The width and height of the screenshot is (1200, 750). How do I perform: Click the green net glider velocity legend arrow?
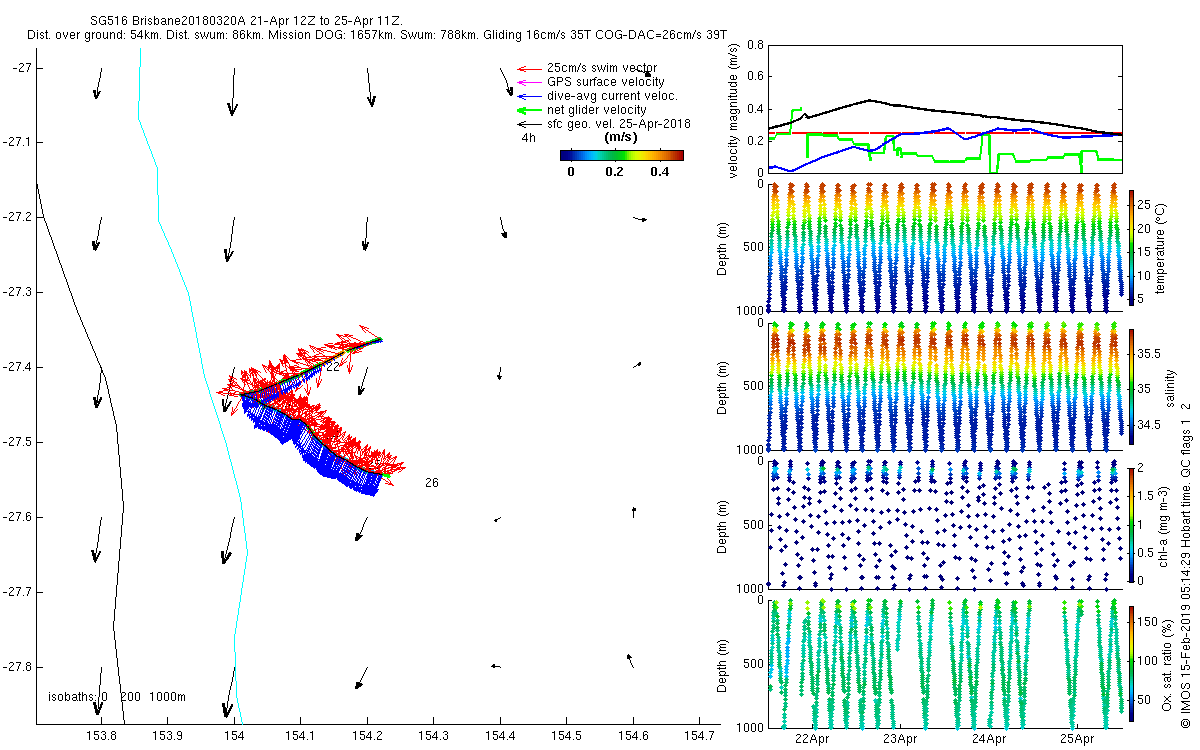[529, 110]
